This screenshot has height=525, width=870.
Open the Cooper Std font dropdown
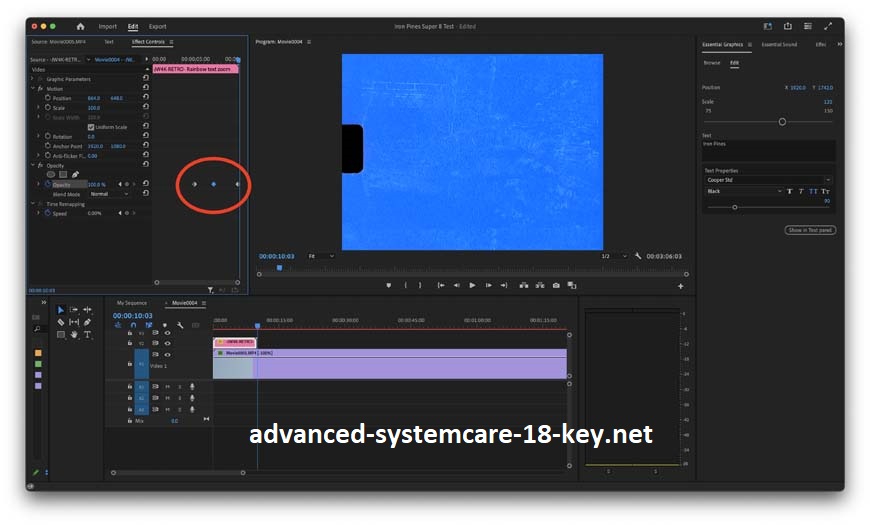click(x=768, y=180)
